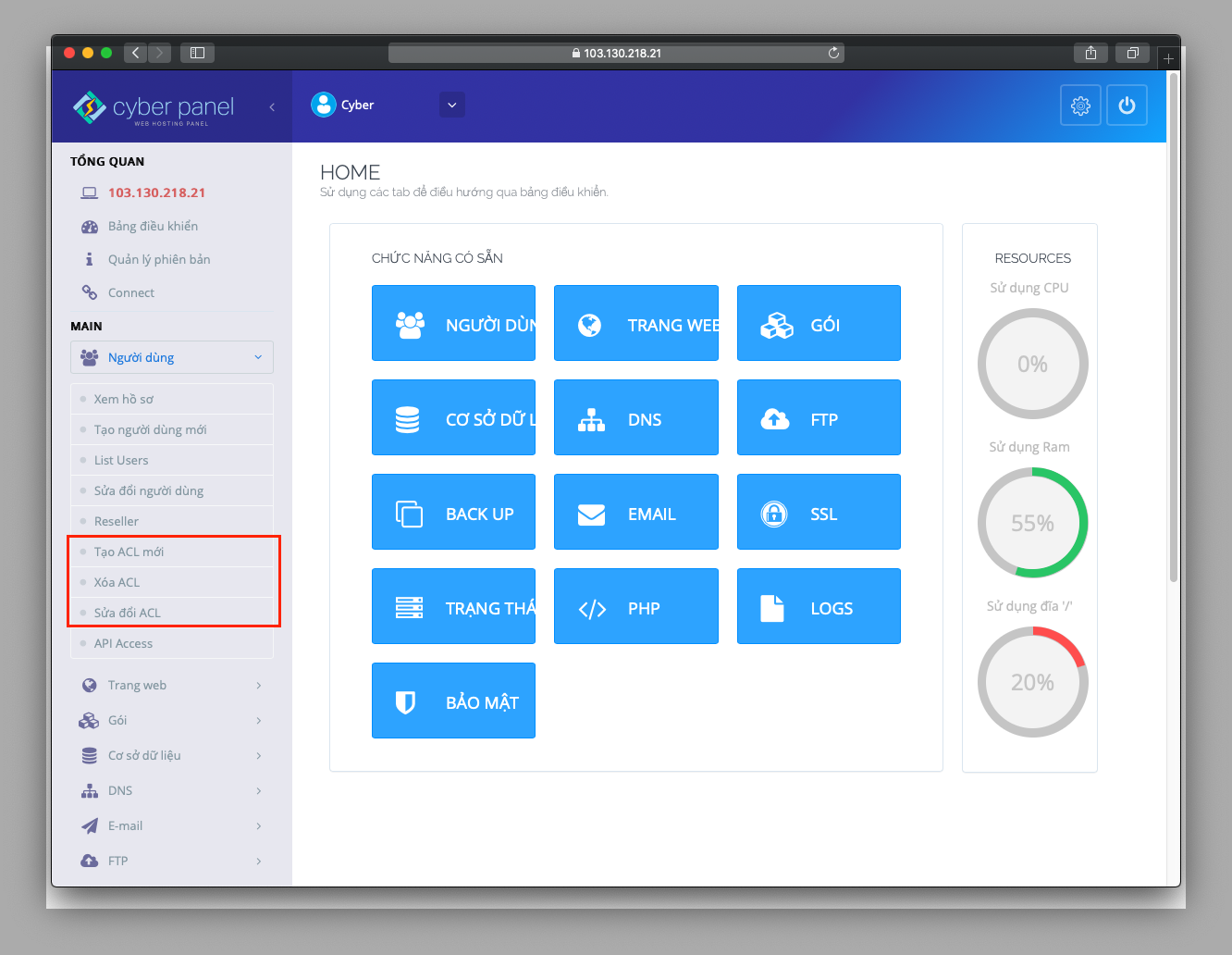Viewport: 1232px width, 955px height.
Task: Expand the Gói sidebar menu
Action: click(x=172, y=720)
